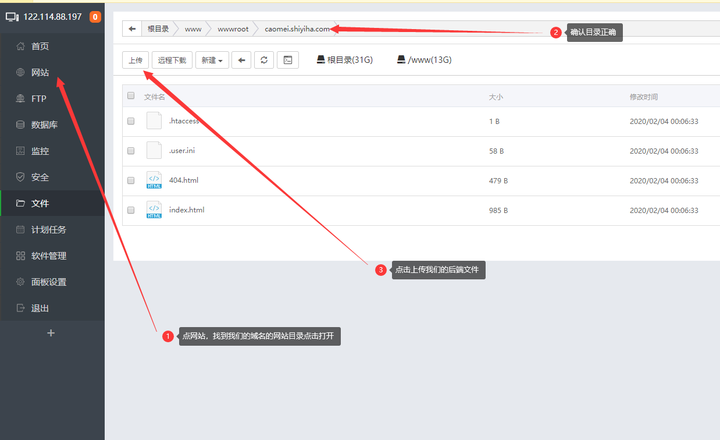The height and width of the screenshot is (440, 720).
Task: Open the .htaccess file name
Action: (184, 121)
